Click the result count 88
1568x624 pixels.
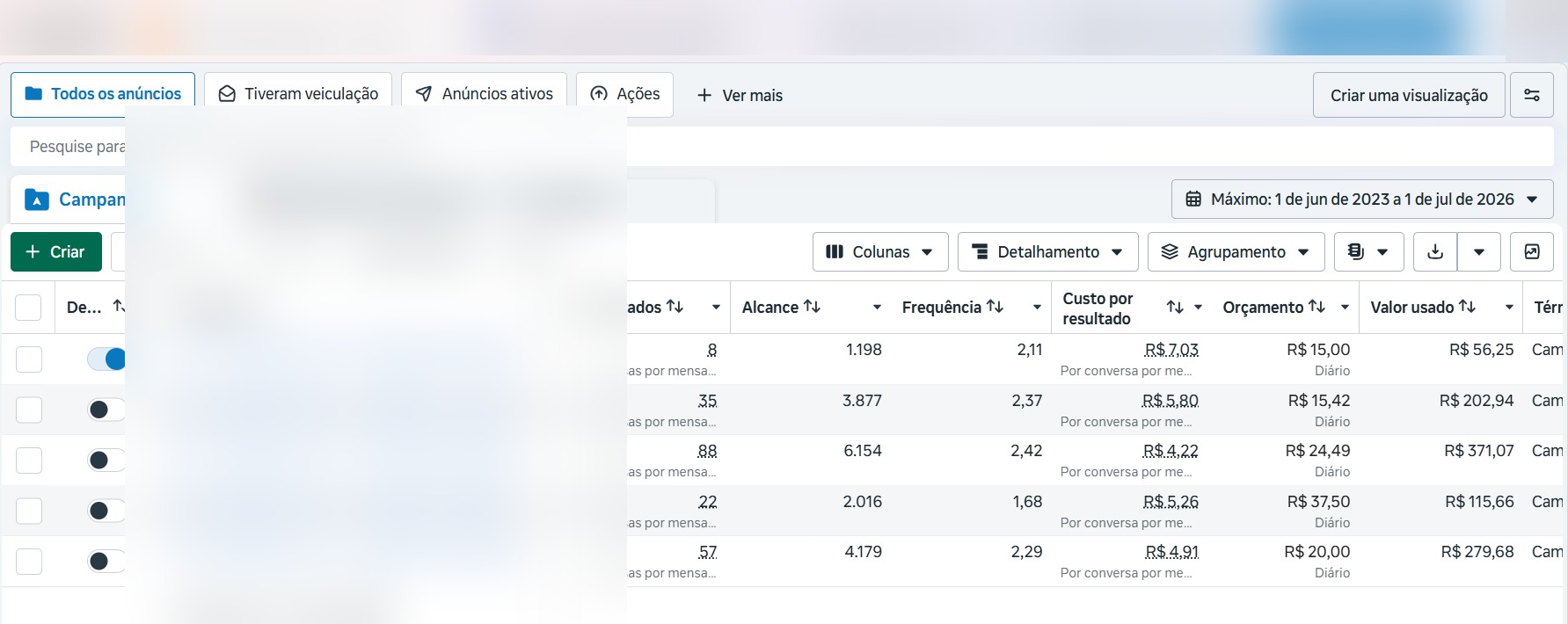[x=707, y=451]
